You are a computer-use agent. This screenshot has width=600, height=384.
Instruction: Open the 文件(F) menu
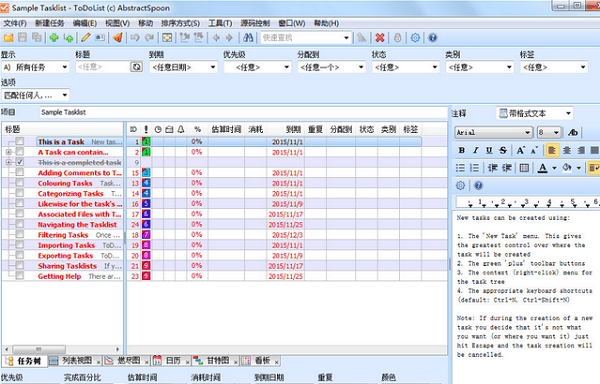pyautogui.click(x=15, y=23)
